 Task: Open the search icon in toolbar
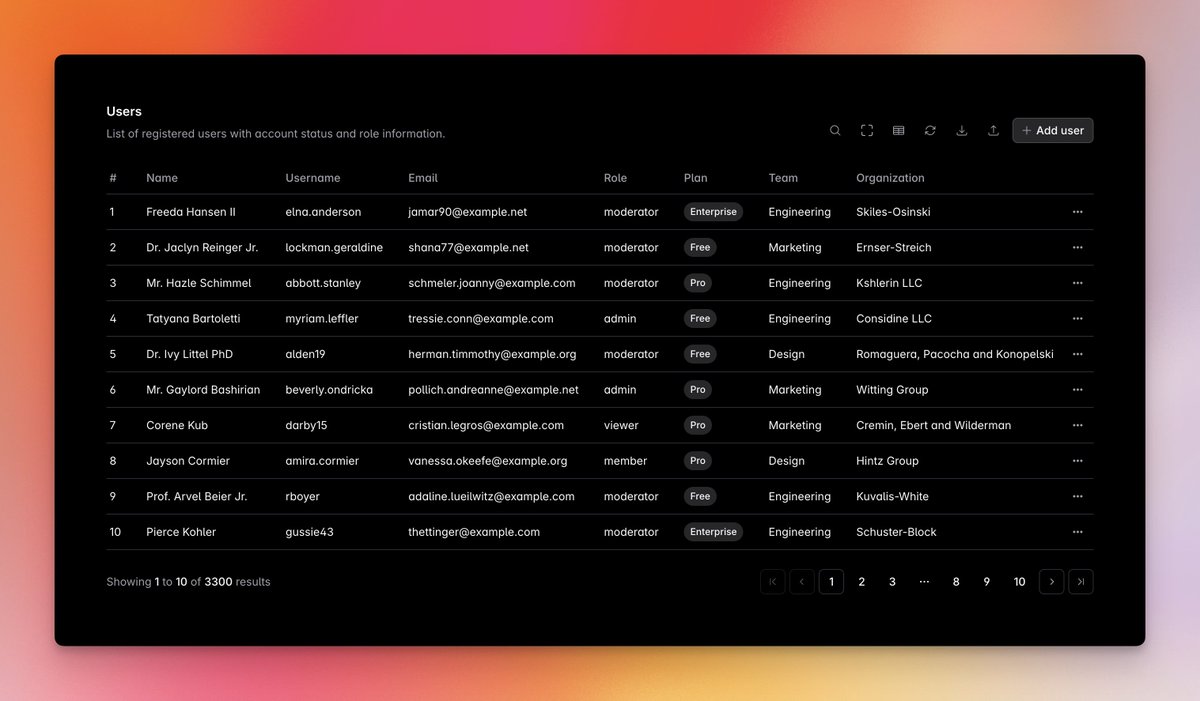click(835, 131)
